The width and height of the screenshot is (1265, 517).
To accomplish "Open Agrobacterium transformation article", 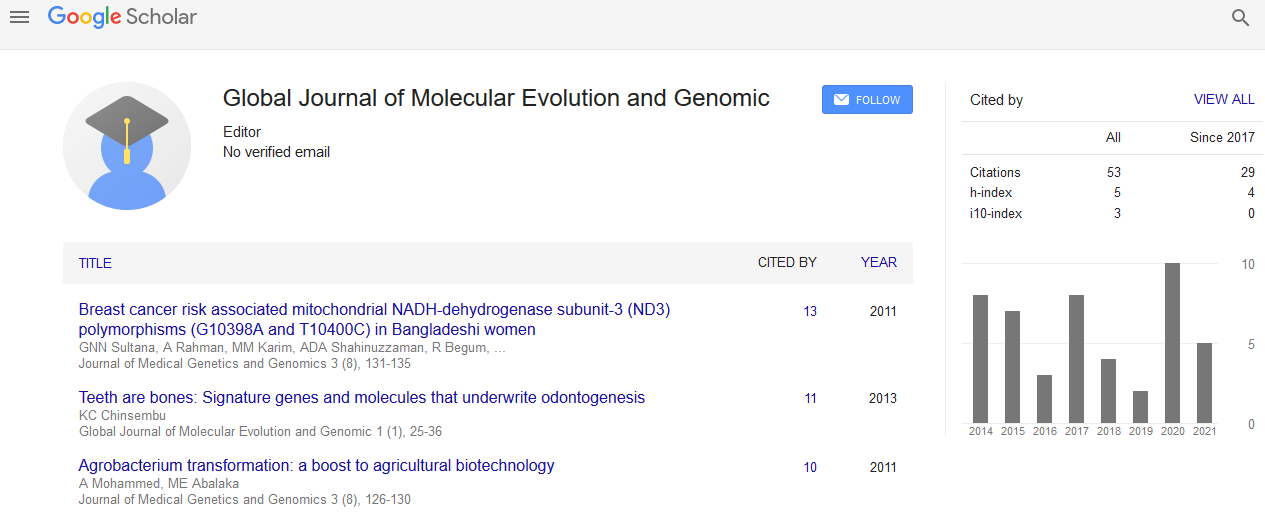I will click(316, 466).
